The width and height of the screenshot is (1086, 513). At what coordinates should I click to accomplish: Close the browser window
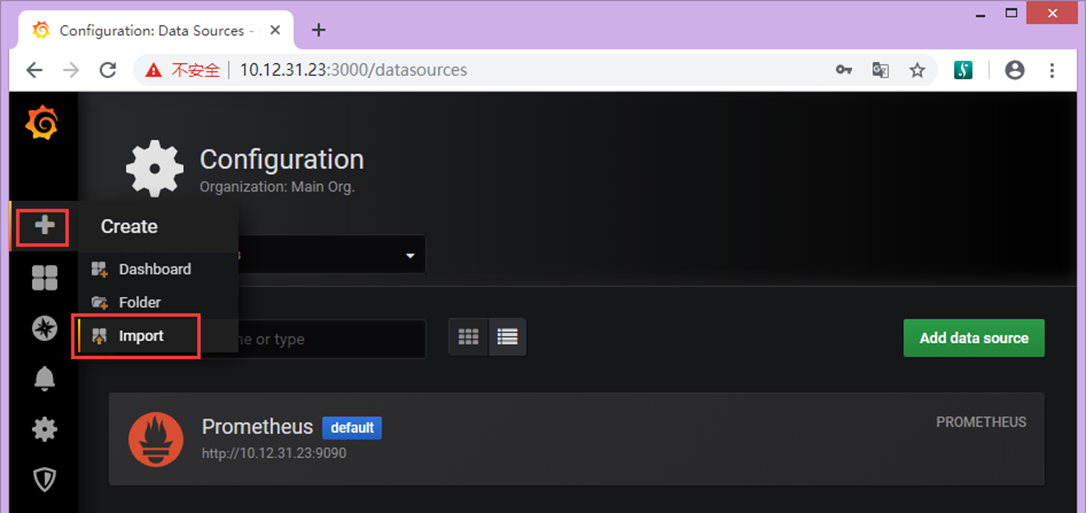(1051, 13)
